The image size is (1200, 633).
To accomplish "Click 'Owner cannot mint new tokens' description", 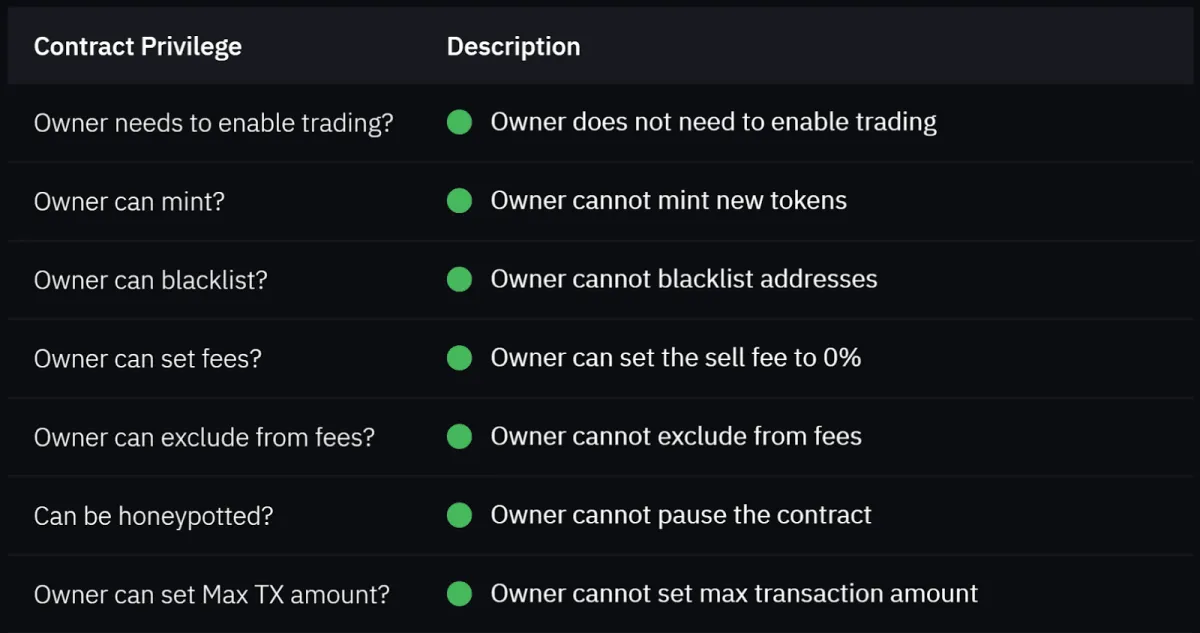I will 668,201.
